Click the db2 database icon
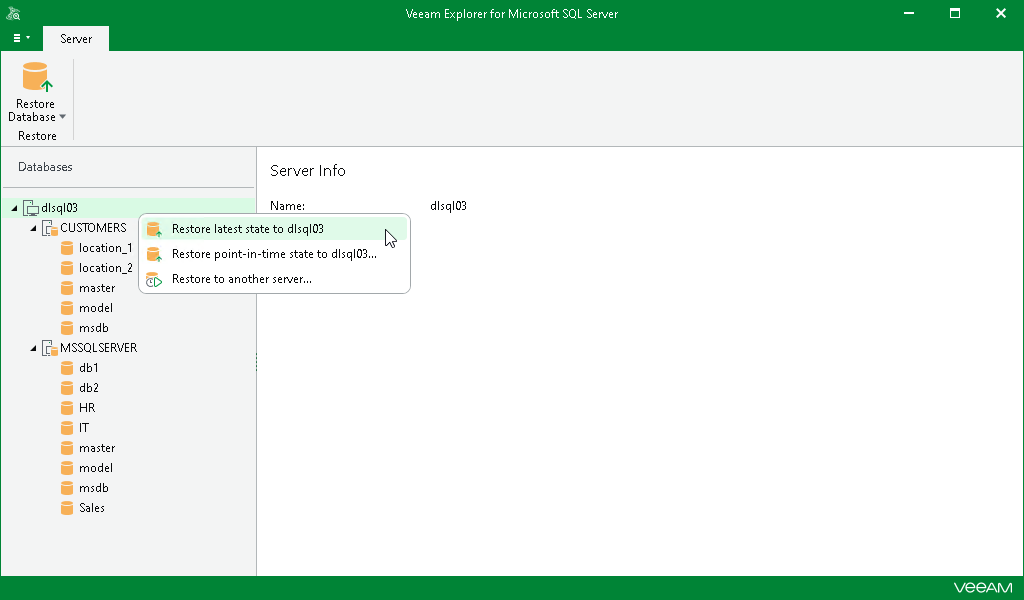Screen dimensions: 1024x600 coord(68,387)
